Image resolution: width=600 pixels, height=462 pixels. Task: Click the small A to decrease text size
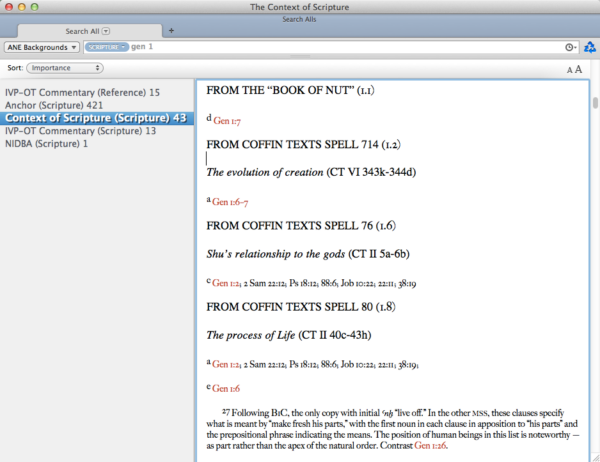click(569, 70)
